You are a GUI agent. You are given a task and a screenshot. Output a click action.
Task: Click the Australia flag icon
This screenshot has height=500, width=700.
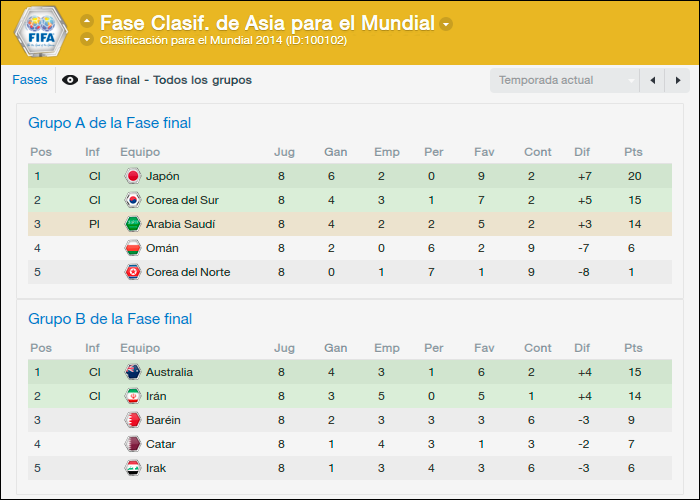point(133,372)
